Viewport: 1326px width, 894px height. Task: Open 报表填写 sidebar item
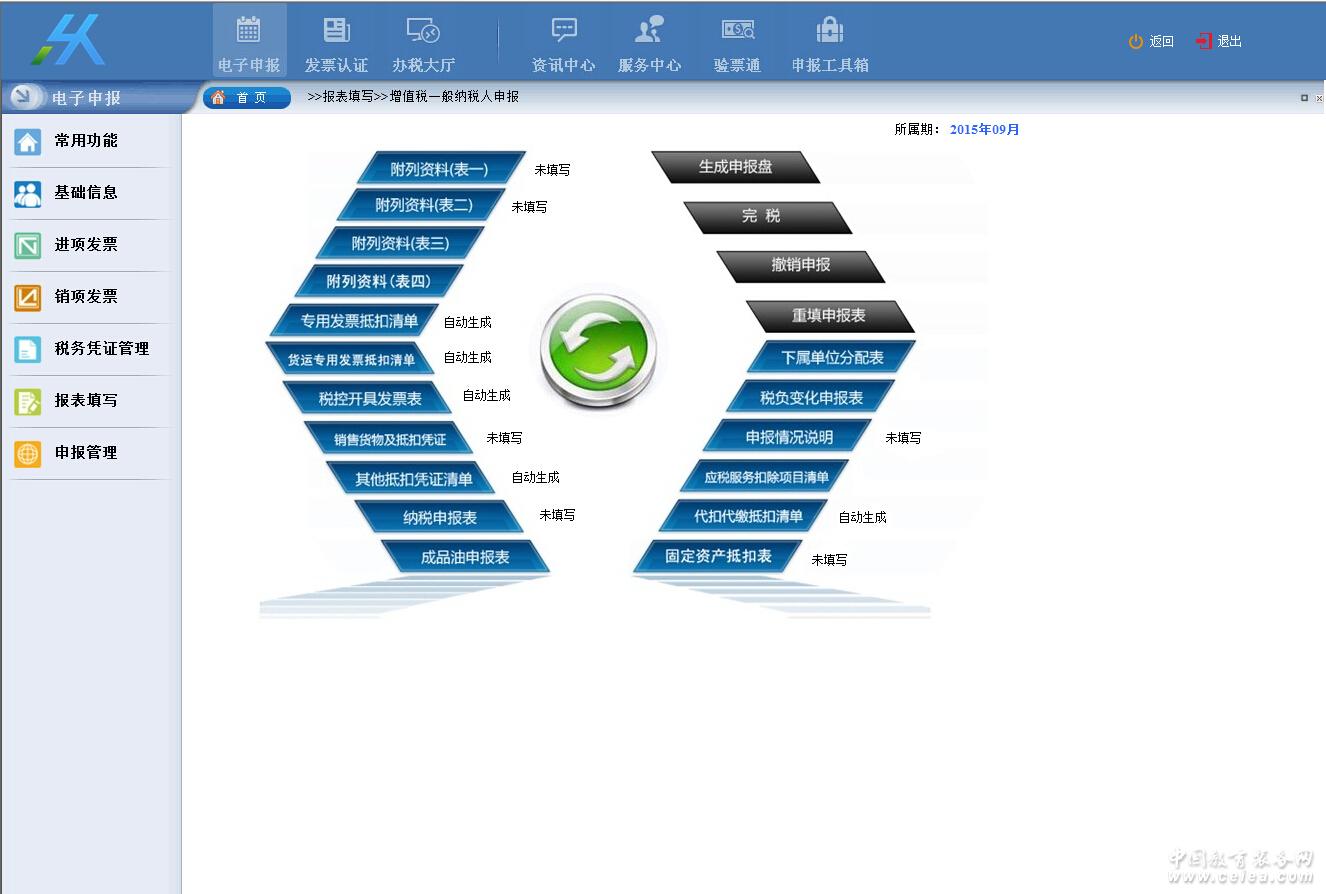[x=86, y=400]
